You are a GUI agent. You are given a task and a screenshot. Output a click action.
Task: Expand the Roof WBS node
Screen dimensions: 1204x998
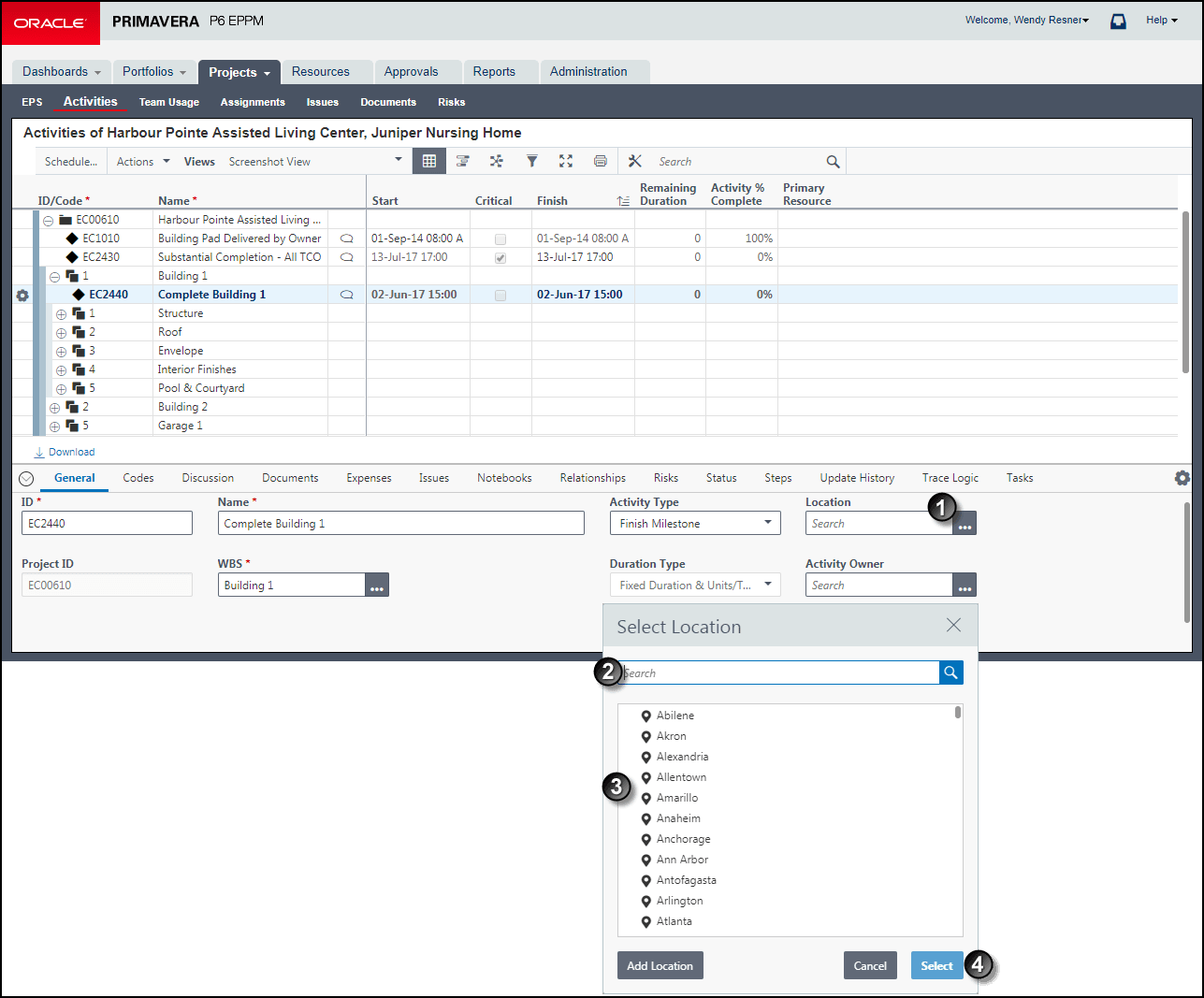(61, 333)
